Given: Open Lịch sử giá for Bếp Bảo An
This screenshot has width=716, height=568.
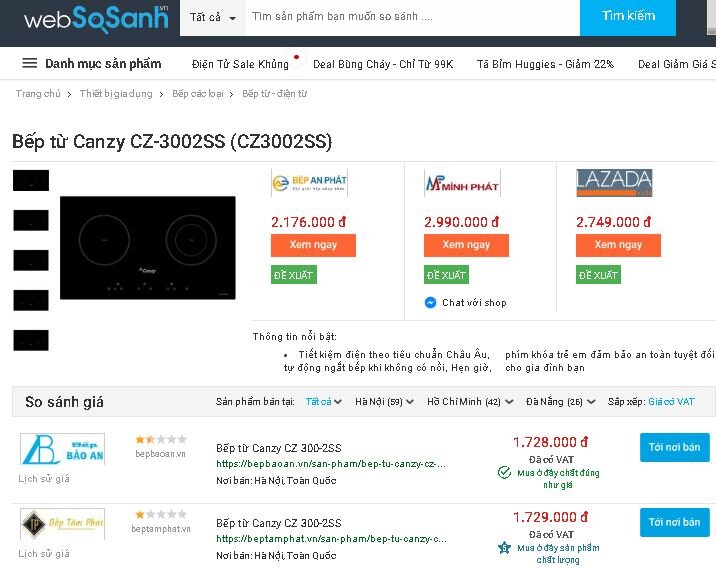Looking at the screenshot, I should (x=44, y=479).
